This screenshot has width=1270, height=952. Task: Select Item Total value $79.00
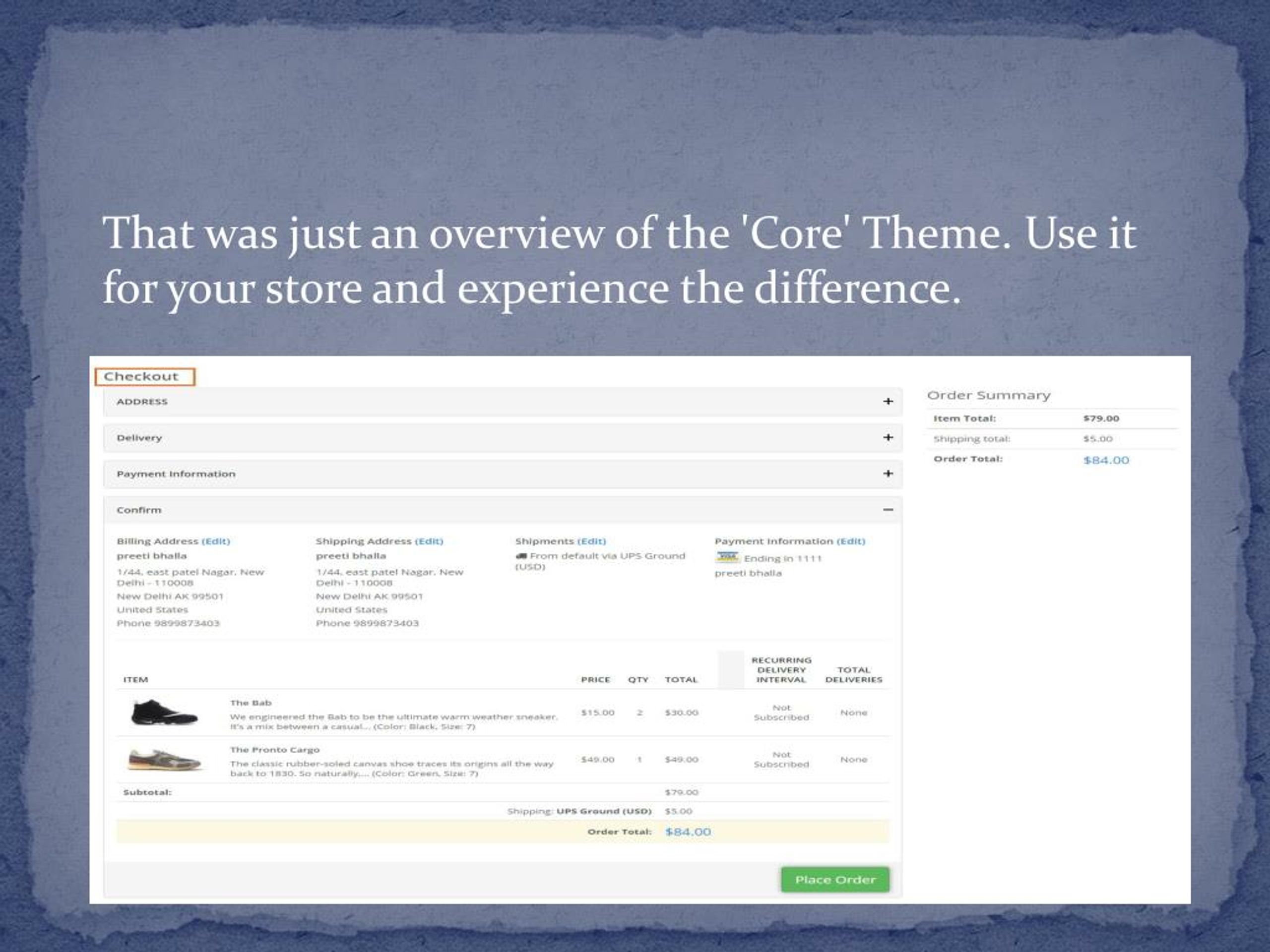pos(1101,418)
